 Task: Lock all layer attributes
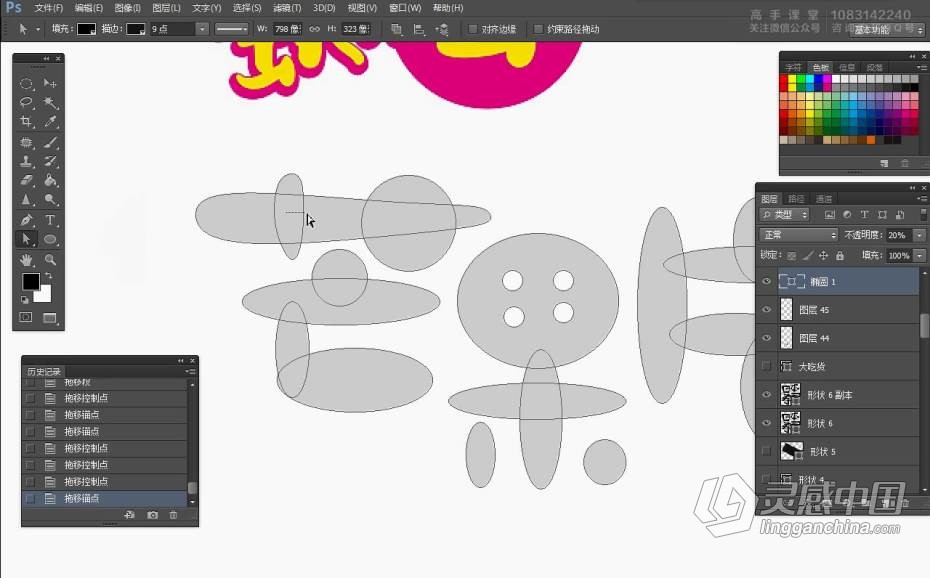click(840, 256)
